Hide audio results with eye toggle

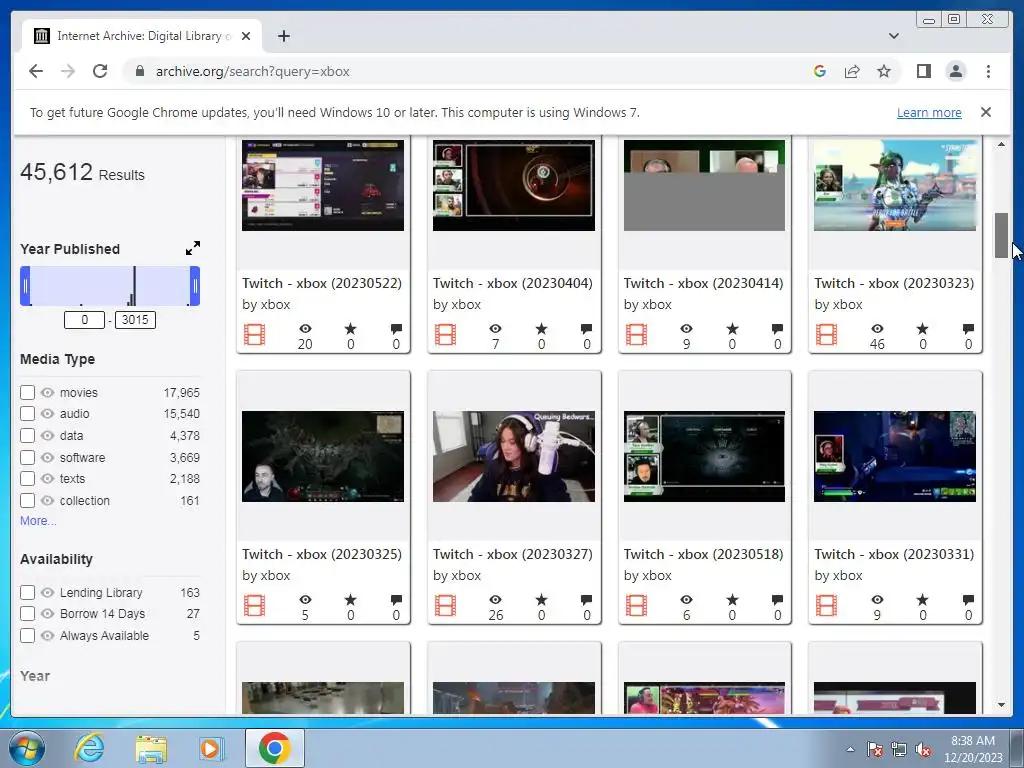(47, 413)
